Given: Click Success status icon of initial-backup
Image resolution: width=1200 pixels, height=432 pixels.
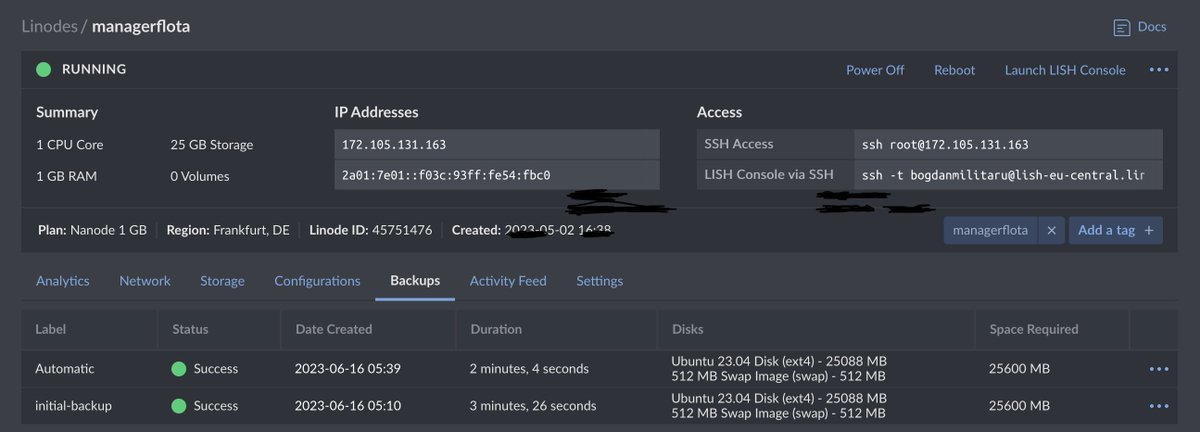Looking at the screenshot, I should pos(179,406).
